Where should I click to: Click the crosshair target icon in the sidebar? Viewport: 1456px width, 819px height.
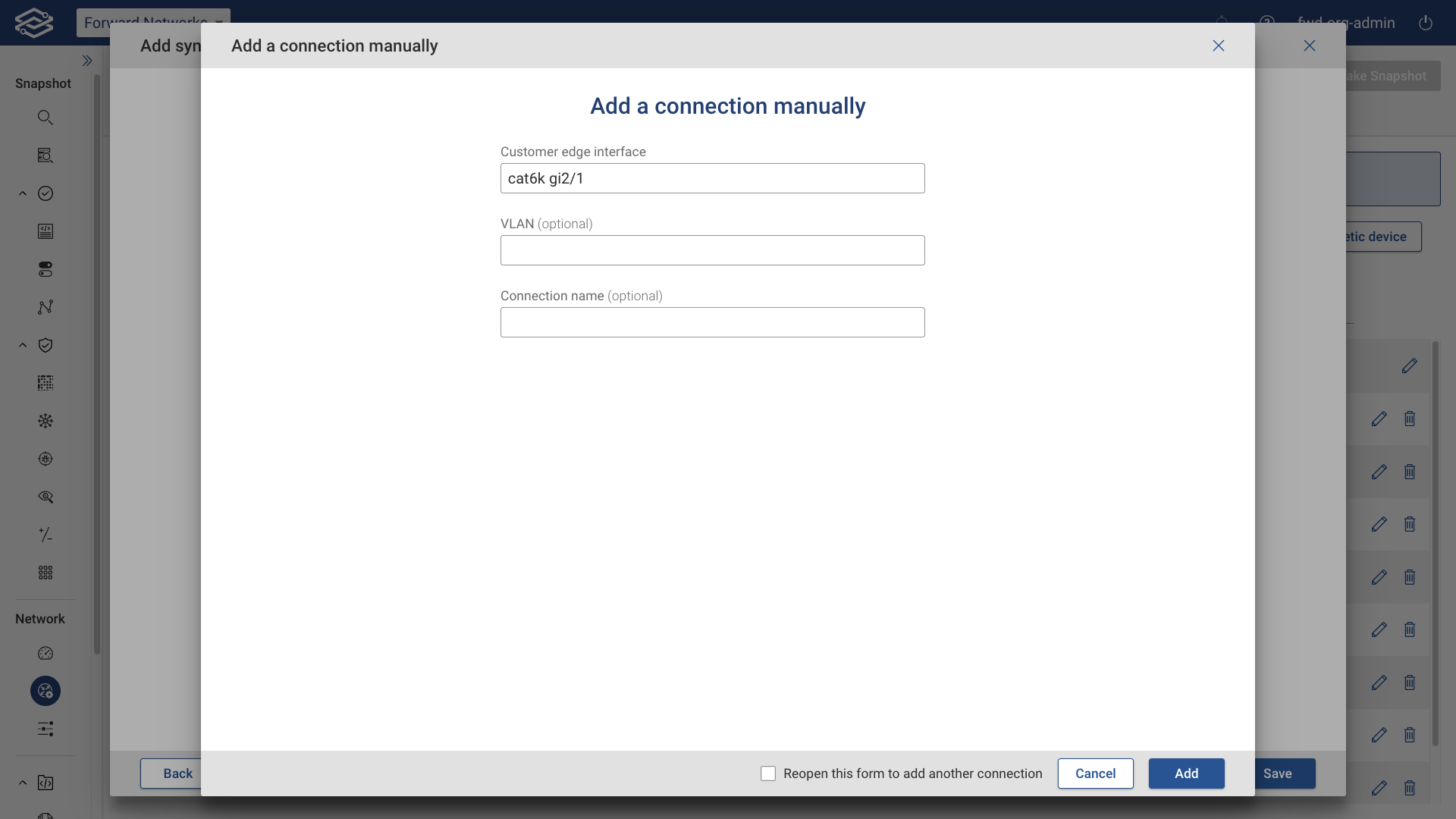(x=45, y=459)
